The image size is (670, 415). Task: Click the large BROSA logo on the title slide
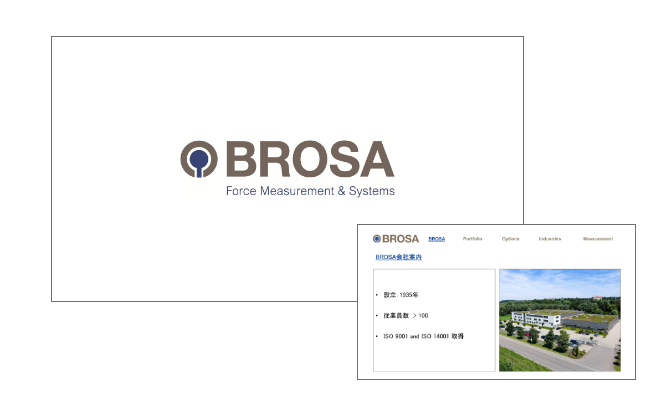pos(287,159)
